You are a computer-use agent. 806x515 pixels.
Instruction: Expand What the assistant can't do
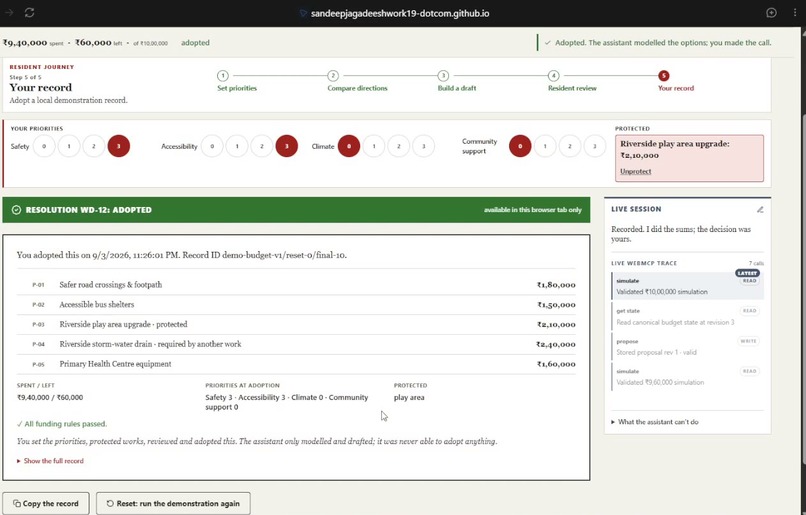point(655,422)
